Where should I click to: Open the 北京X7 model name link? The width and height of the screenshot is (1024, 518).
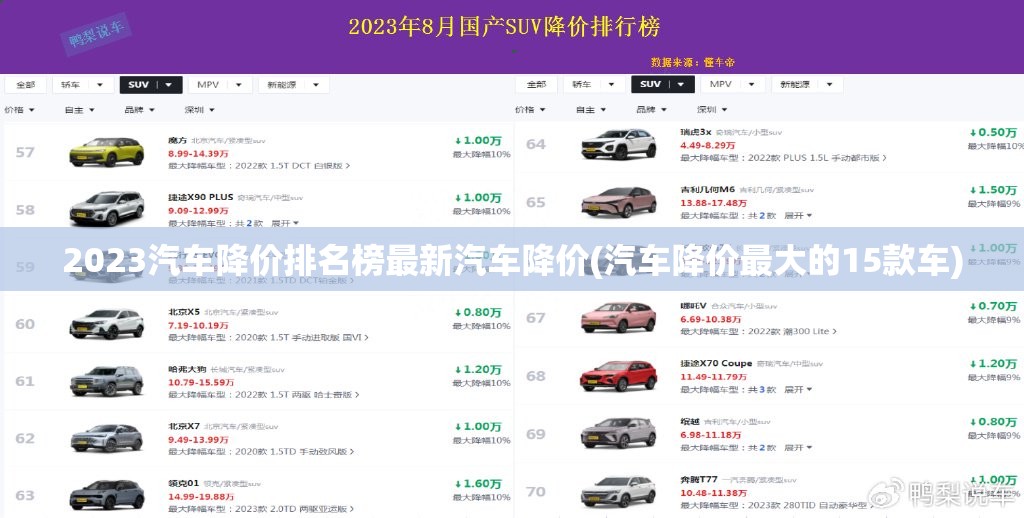point(184,426)
